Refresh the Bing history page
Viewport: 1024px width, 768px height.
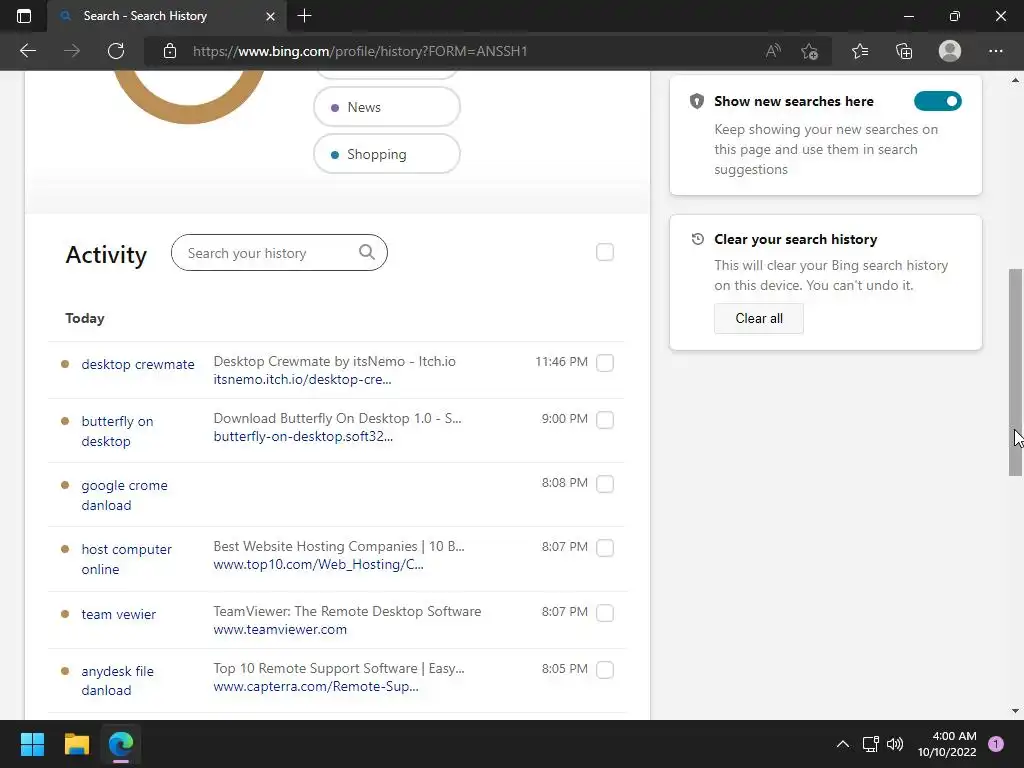pos(116,51)
